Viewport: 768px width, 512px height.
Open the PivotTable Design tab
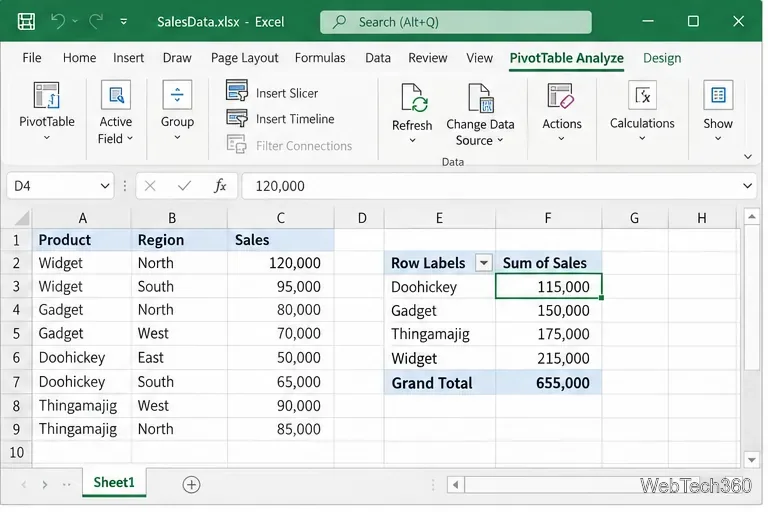tap(662, 58)
